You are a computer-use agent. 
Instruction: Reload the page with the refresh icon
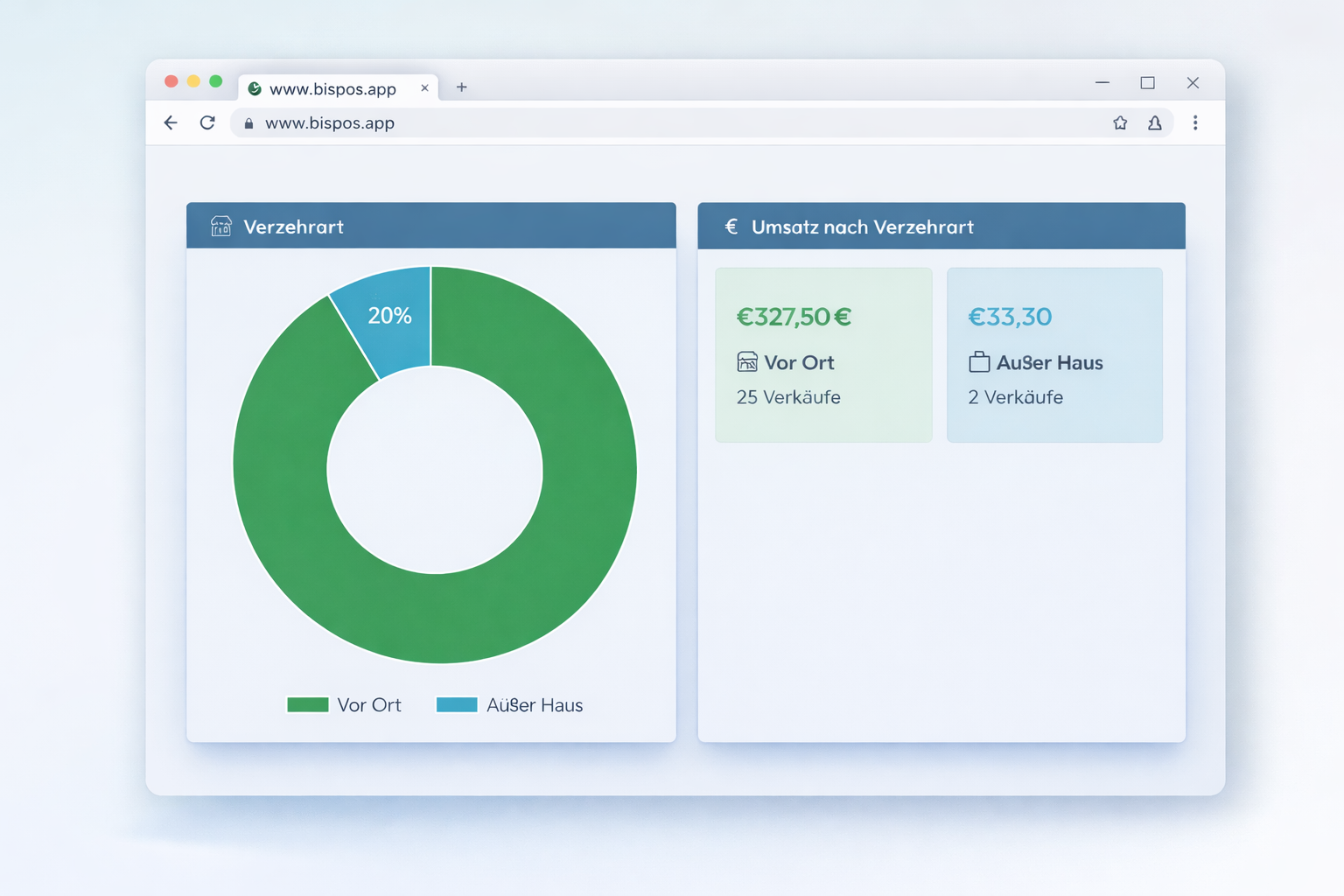tap(207, 123)
